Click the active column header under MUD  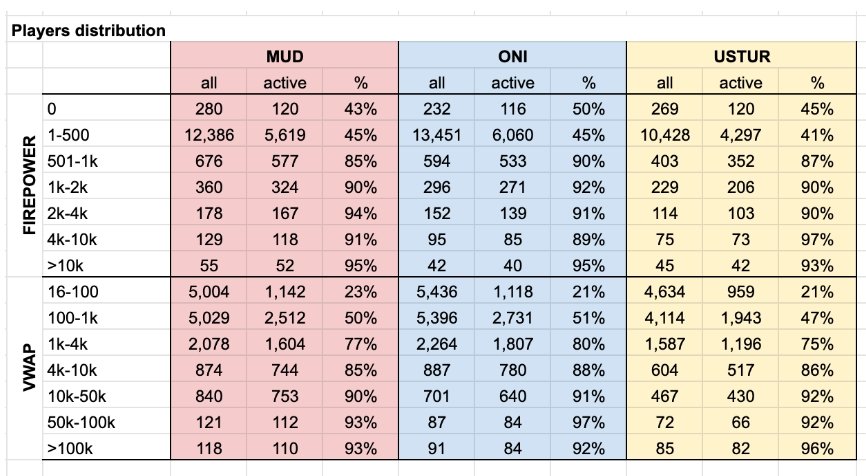tap(284, 83)
